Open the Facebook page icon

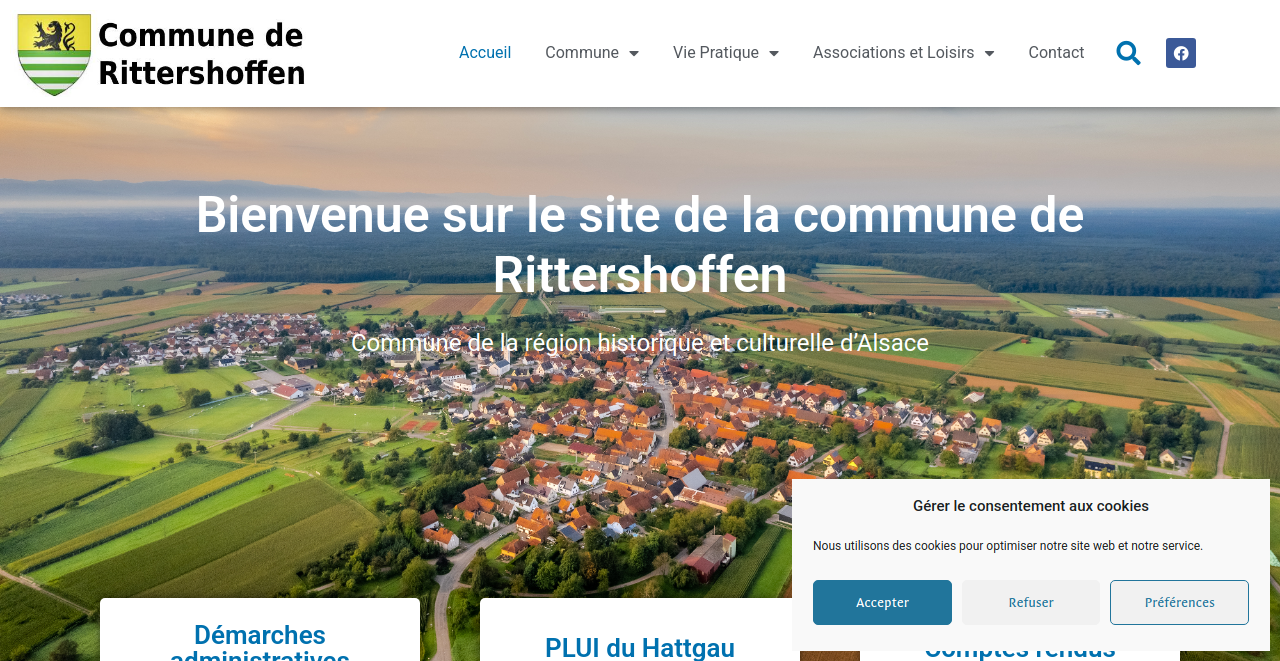pyautogui.click(x=1181, y=53)
